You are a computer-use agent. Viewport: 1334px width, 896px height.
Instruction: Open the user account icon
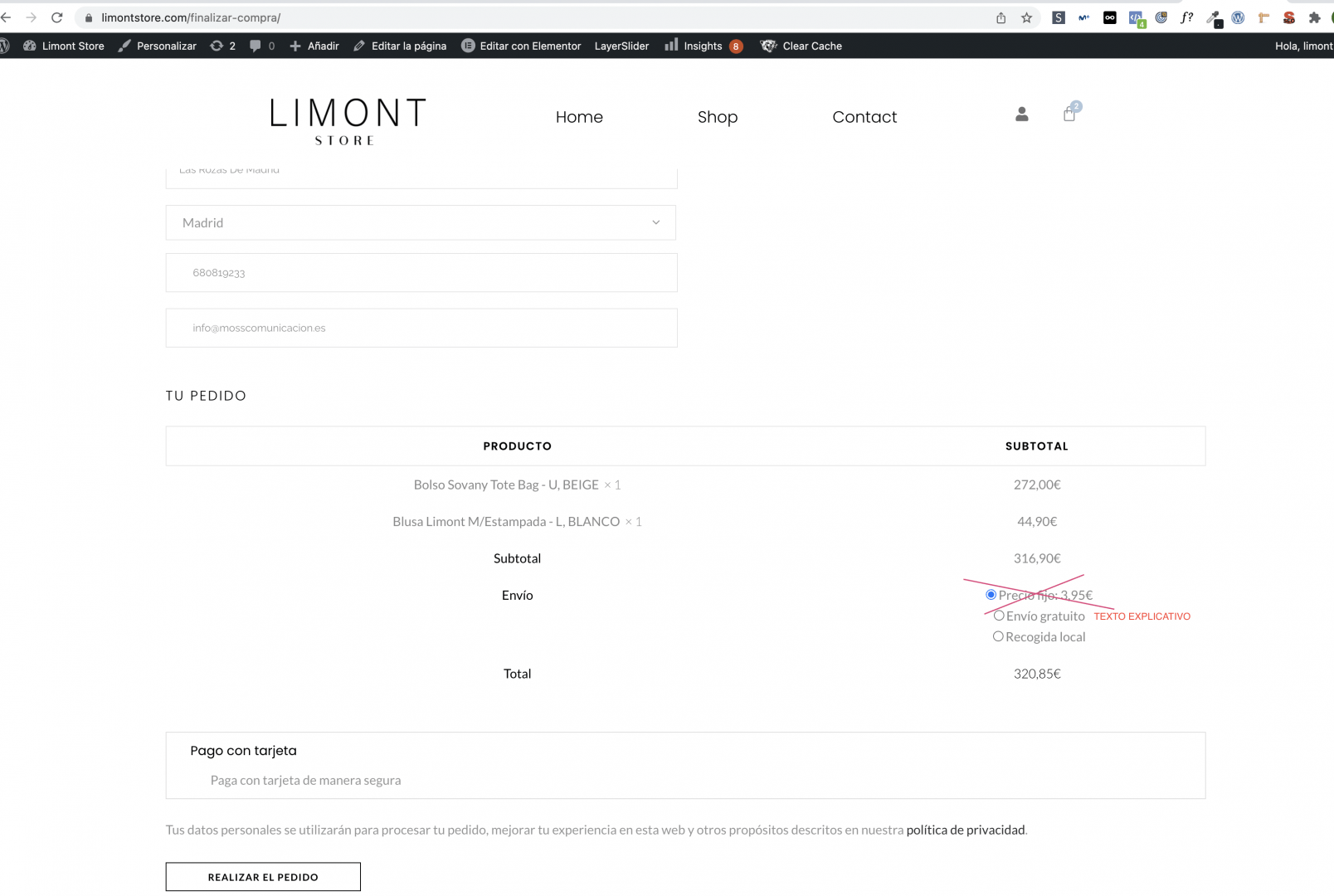pyautogui.click(x=1022, y=114)
